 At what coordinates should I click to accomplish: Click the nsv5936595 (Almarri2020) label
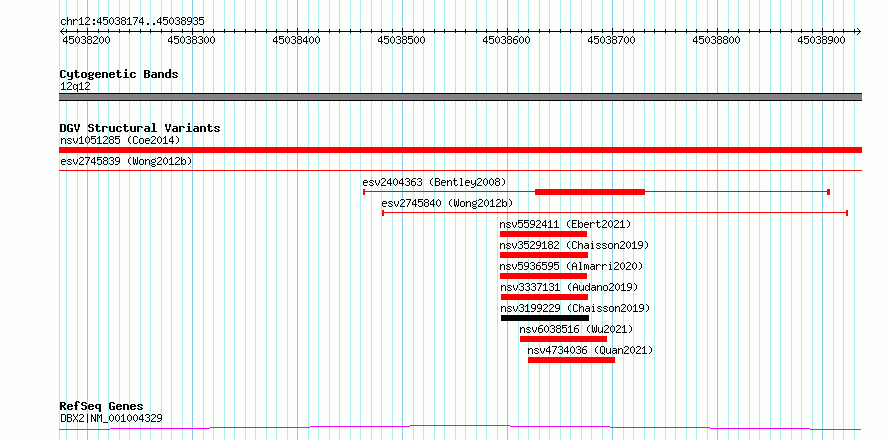(571, 266)
